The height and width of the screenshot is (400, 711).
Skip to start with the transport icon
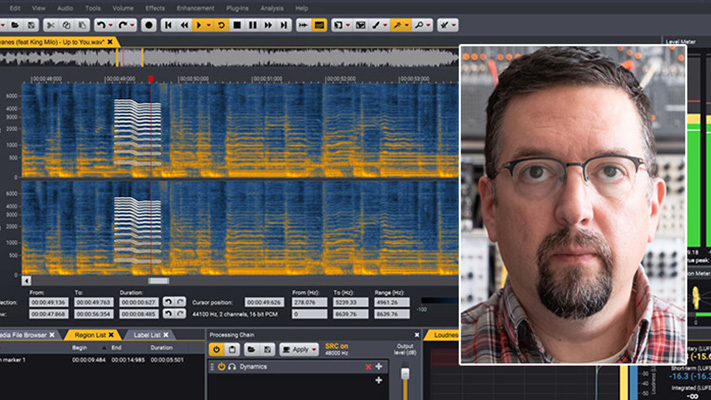pyautogui.click(x=169, y=24)
